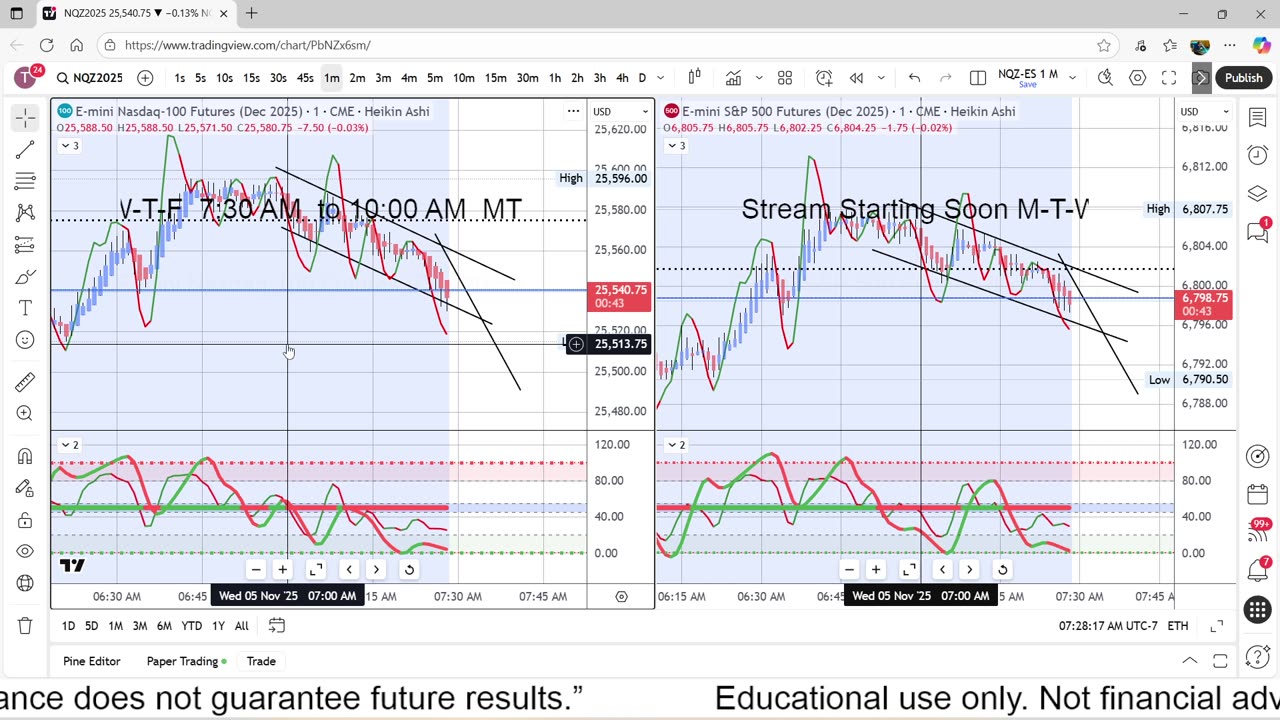Select the 4h interval
This screenshot has height=720, width=1280.
click(x=622, y=78)
